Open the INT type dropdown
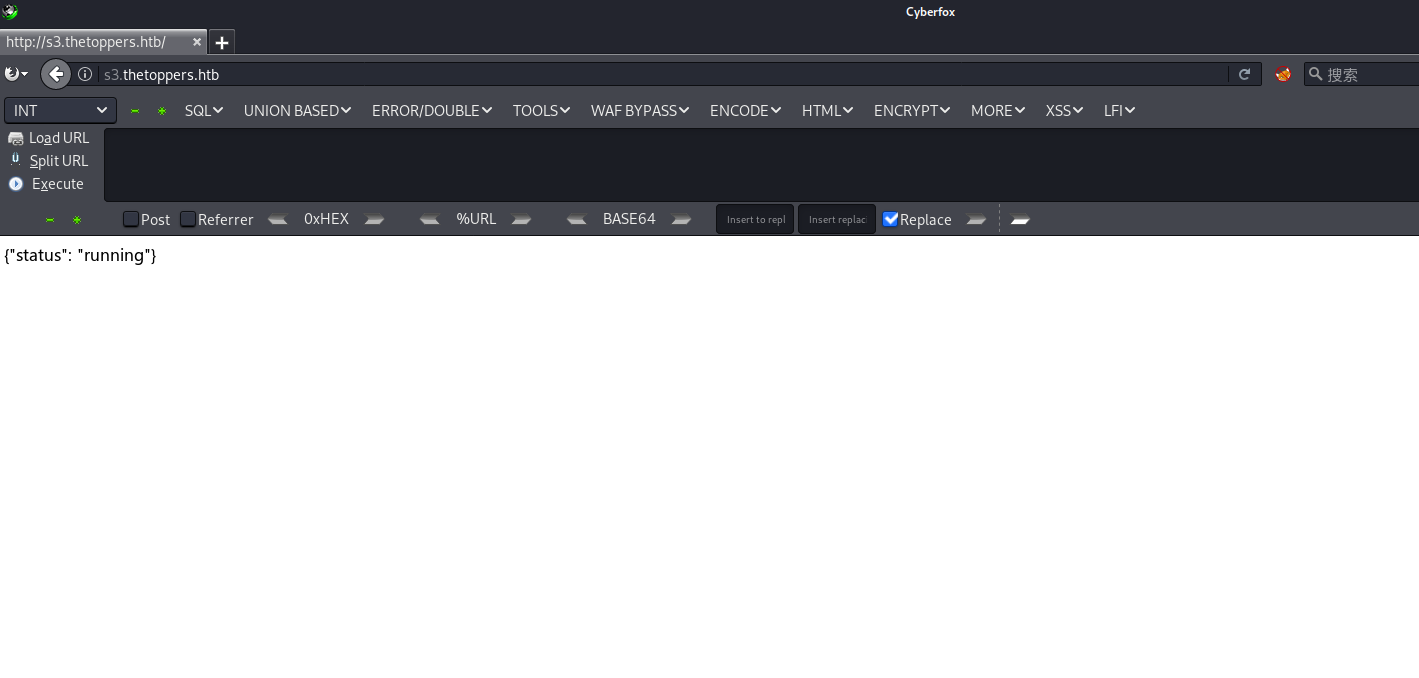Screen dimensions: 1419x678 coord(60,110)
